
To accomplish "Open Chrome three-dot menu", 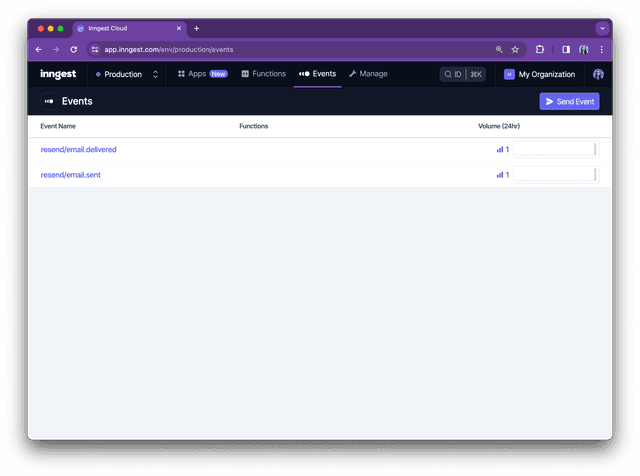I will click(602, 49).
